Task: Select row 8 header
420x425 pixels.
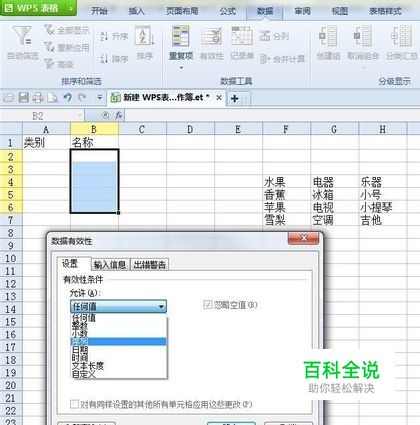Action: pos(11,233)
